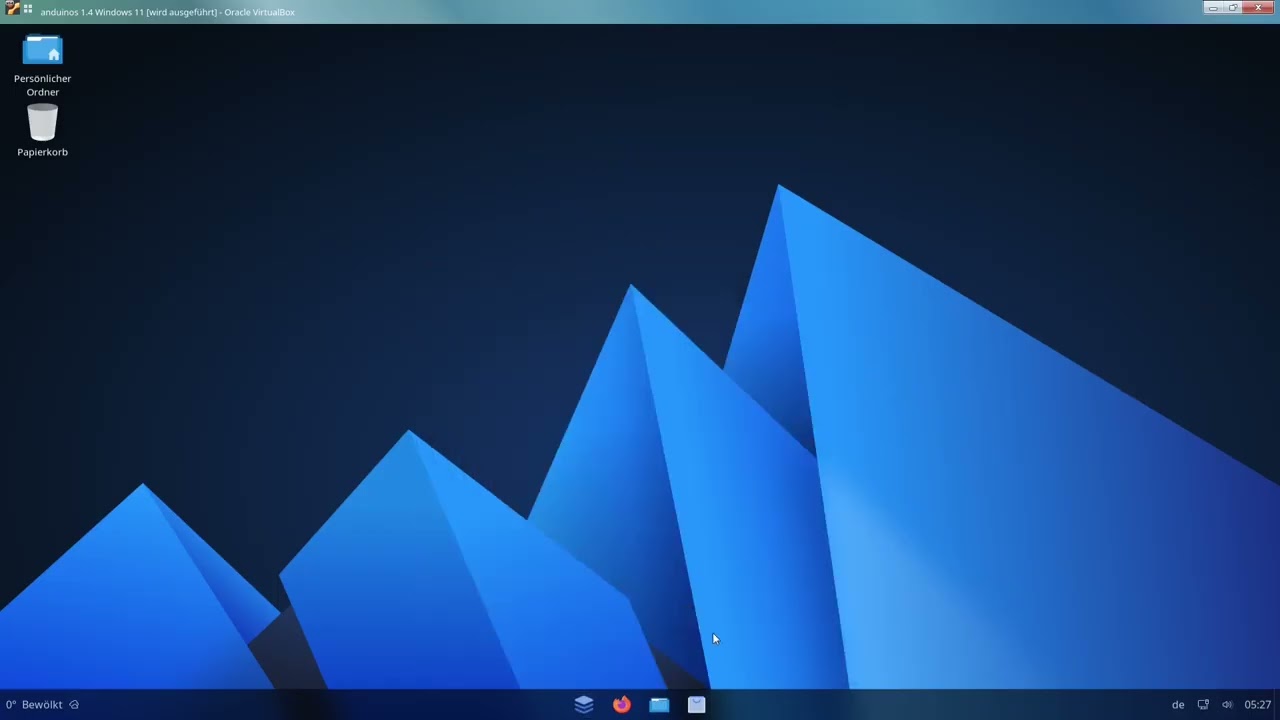Close the VirtualBox window
The height and width of the screenshot is (720, 1280).
click(x=1258, y=8)
